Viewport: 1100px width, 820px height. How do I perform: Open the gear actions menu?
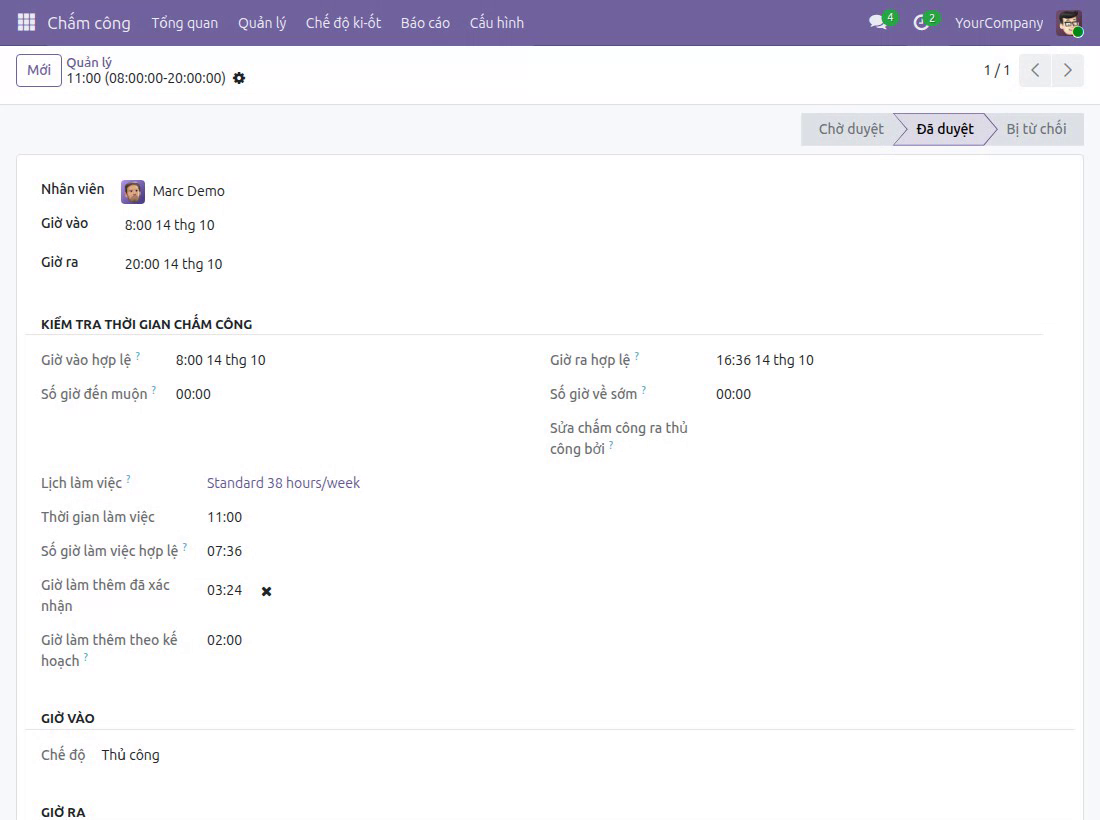(x=239, y=78)
